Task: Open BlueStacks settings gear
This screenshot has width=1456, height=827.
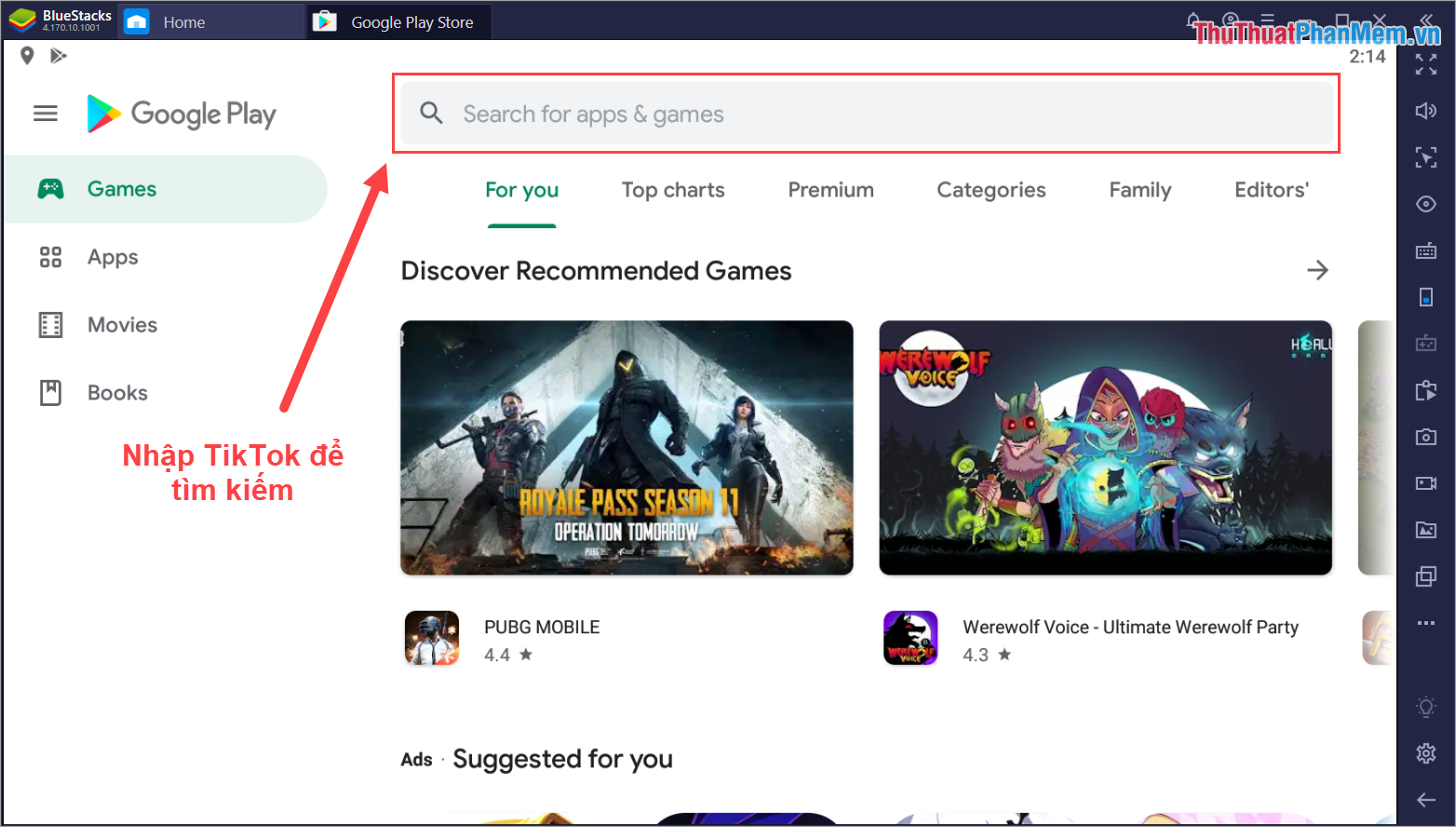Action: 1426,753
